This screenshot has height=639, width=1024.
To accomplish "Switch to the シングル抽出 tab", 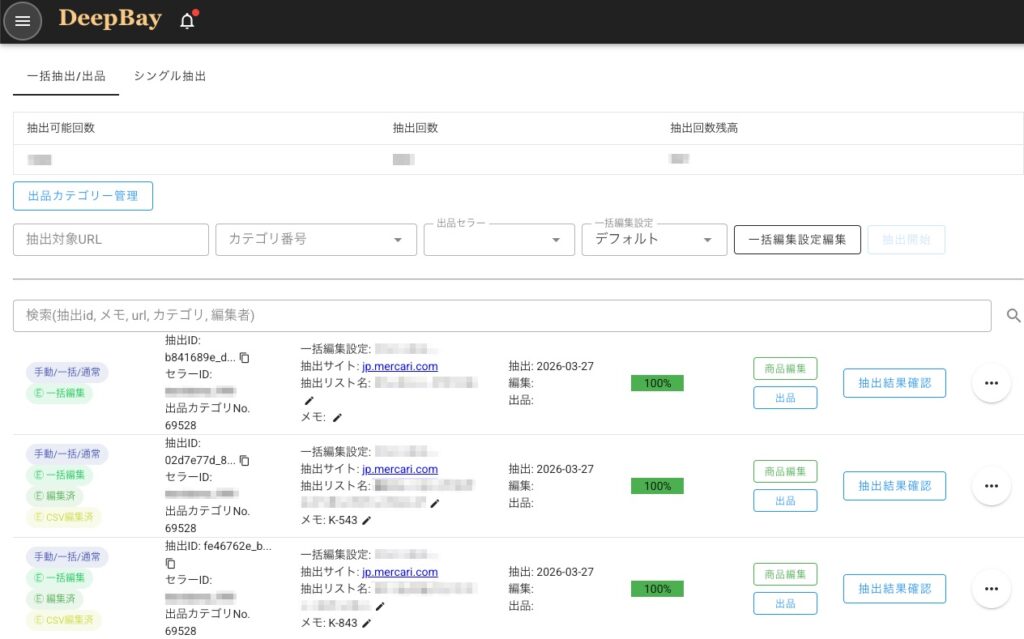I will tap(170, 76).
